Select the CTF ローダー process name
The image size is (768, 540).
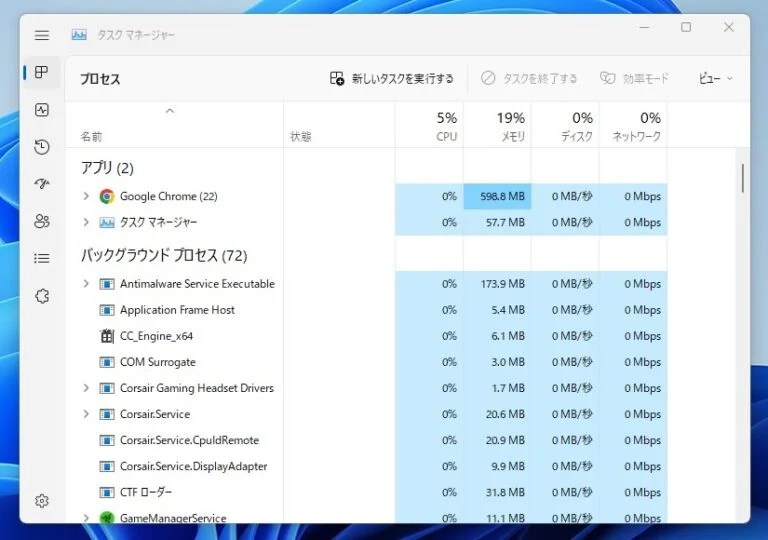[146, 492]
